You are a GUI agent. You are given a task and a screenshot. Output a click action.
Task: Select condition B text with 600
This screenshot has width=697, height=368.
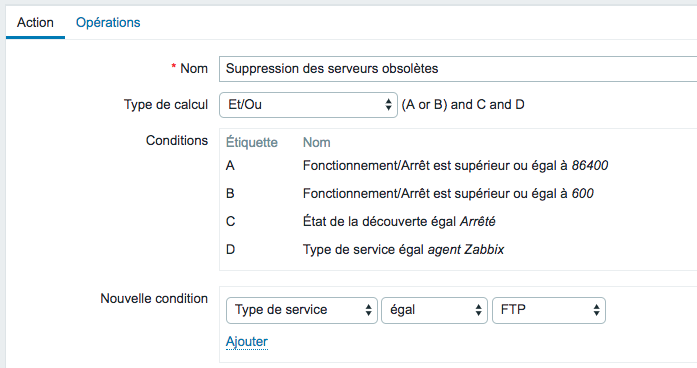tap(448, 194)
